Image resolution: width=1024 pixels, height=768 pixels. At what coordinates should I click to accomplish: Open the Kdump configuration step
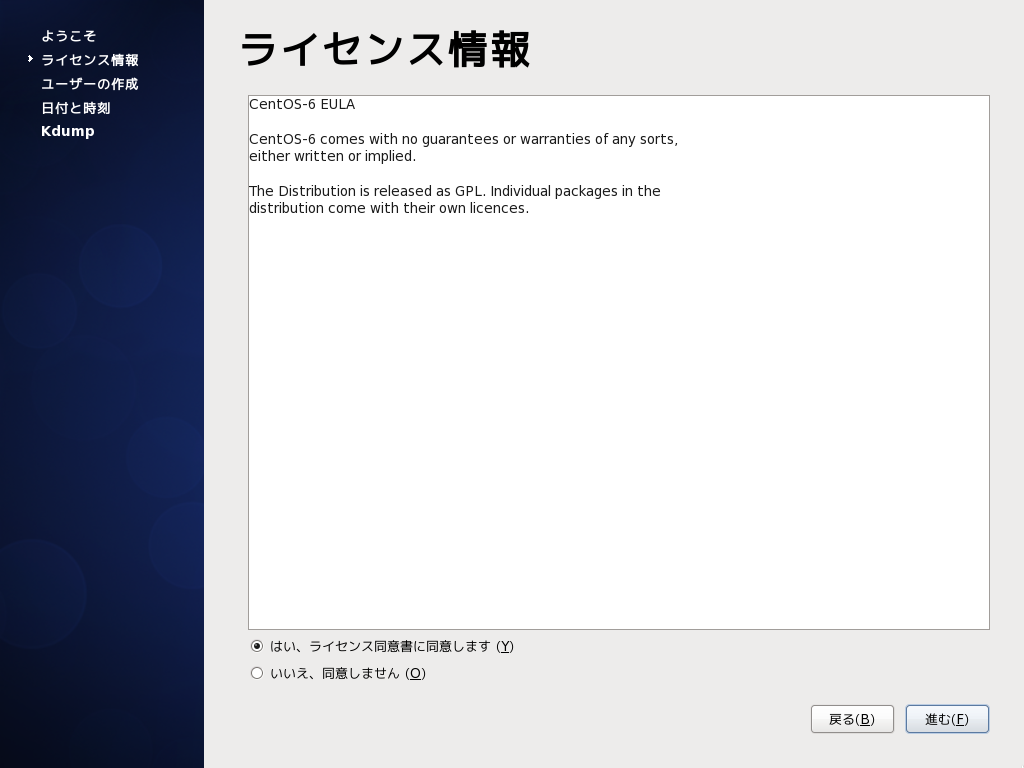tap(67, 131)
